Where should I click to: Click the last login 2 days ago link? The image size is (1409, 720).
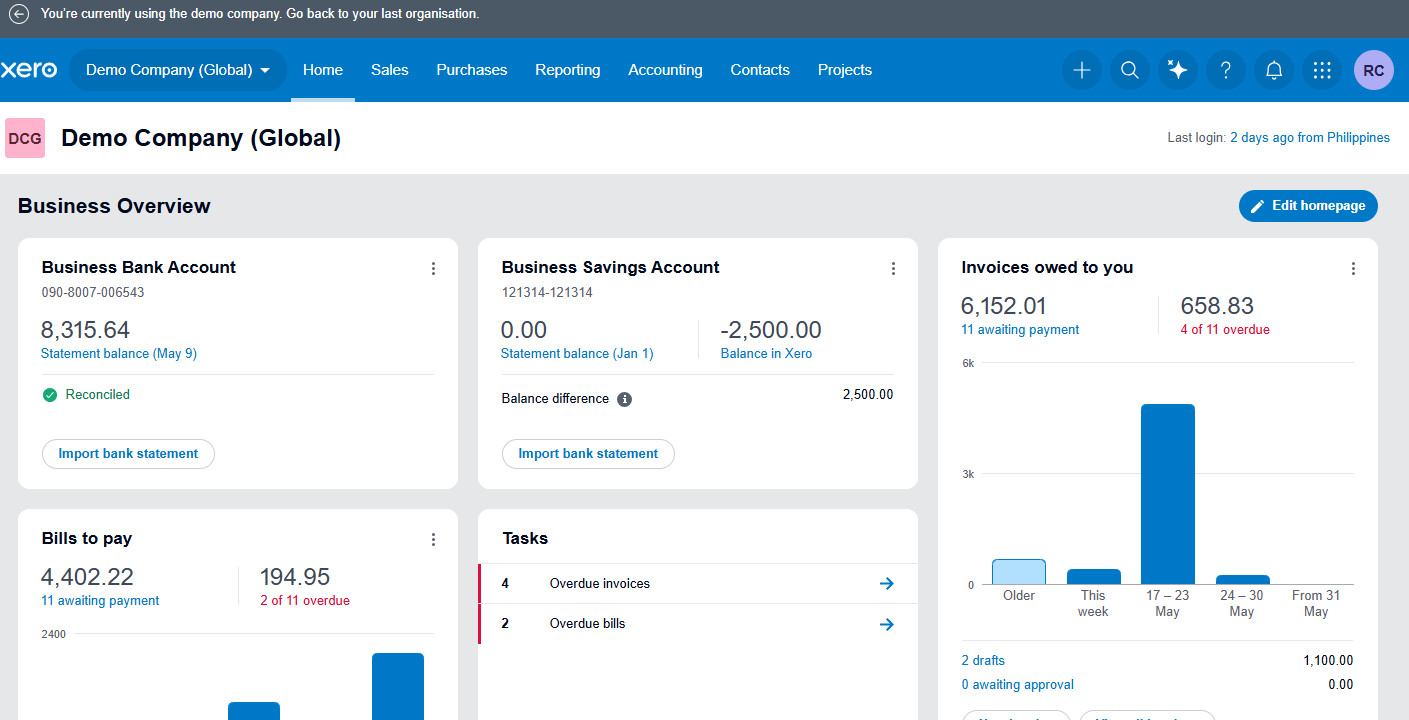click(1310, 138)
